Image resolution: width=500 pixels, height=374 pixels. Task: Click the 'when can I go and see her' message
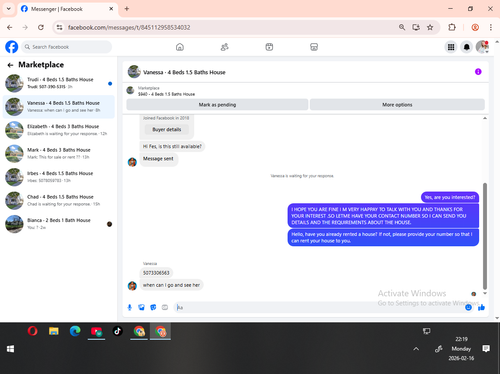point(171,285)
